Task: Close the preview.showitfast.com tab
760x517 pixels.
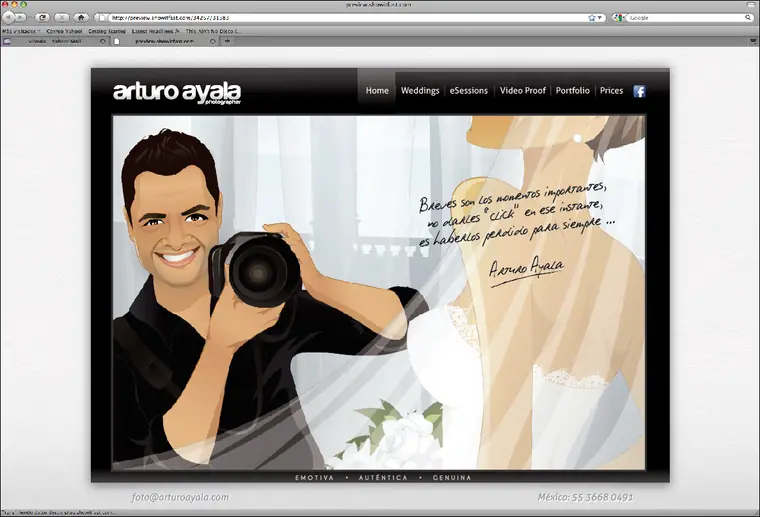Action: (213, 41)
